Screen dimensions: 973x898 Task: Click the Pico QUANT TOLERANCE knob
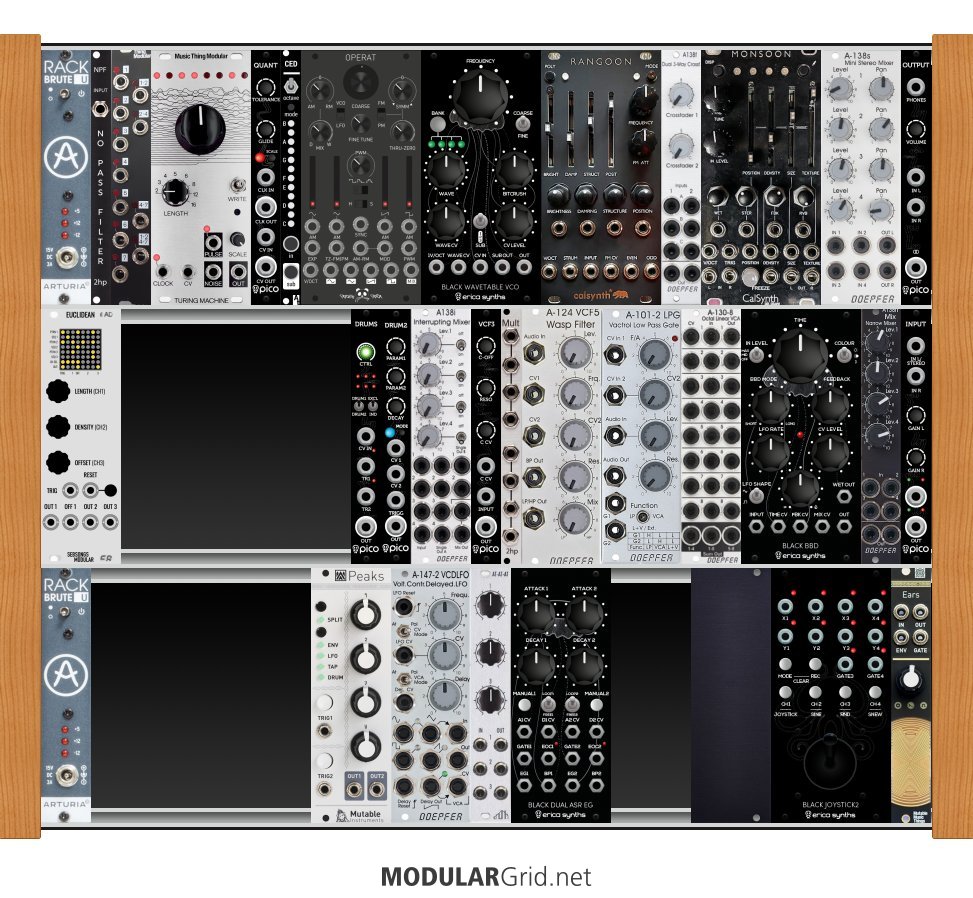pyautogui.click(x=265, y=87)
